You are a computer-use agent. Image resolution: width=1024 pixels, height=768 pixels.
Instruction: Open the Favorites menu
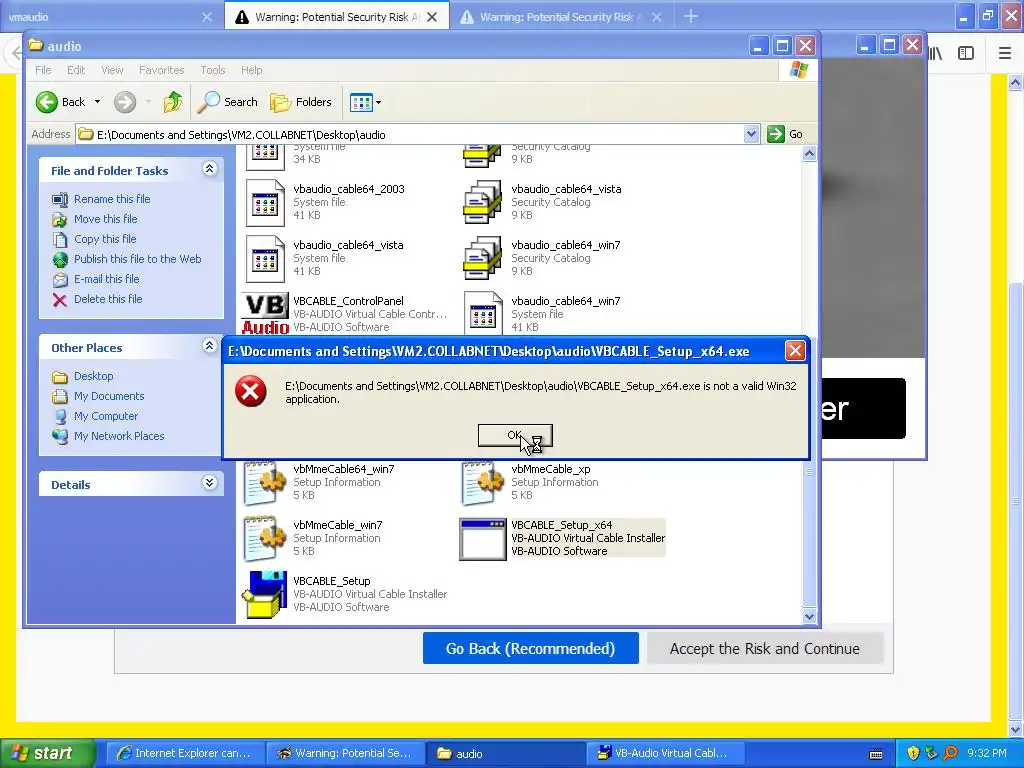coord(161,70)
